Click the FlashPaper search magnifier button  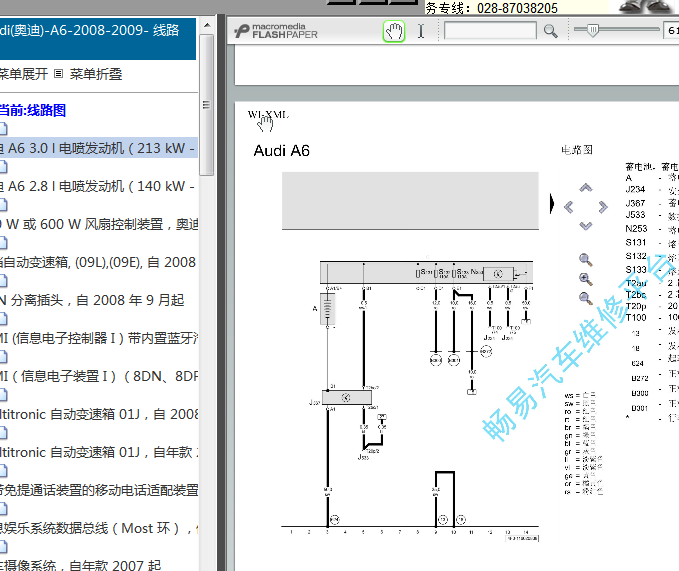coord(550,31)
